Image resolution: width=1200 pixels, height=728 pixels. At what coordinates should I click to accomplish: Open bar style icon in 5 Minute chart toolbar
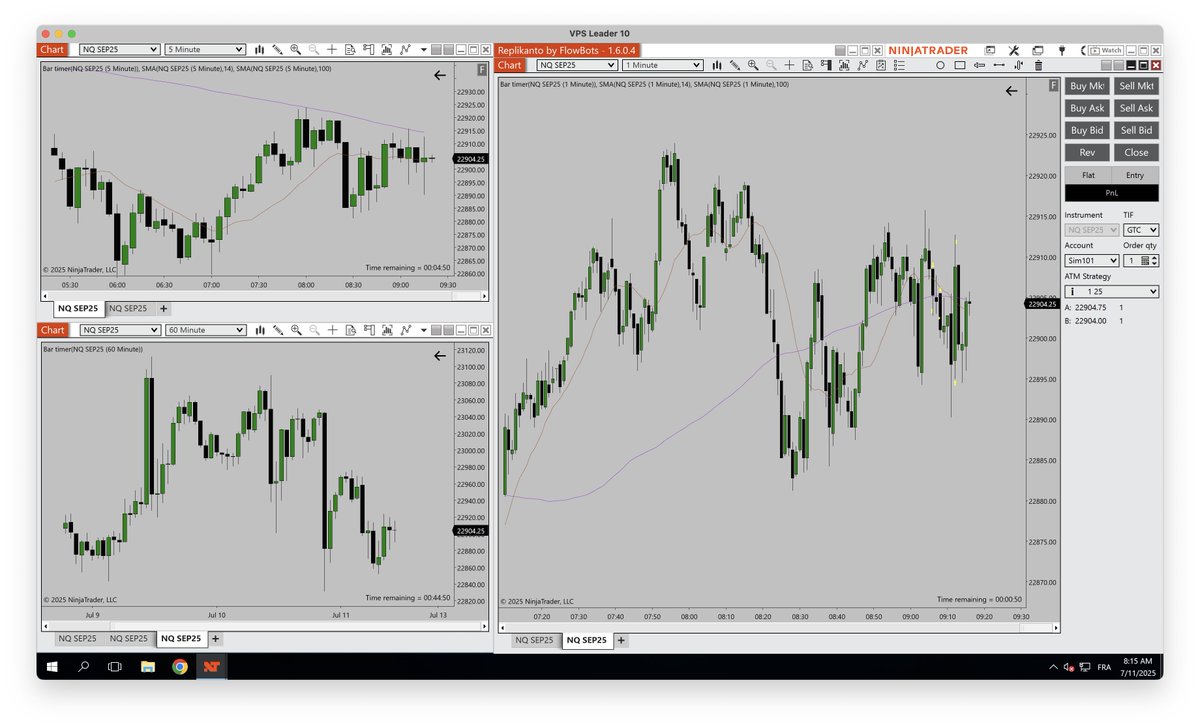click(x=259, y=49)
